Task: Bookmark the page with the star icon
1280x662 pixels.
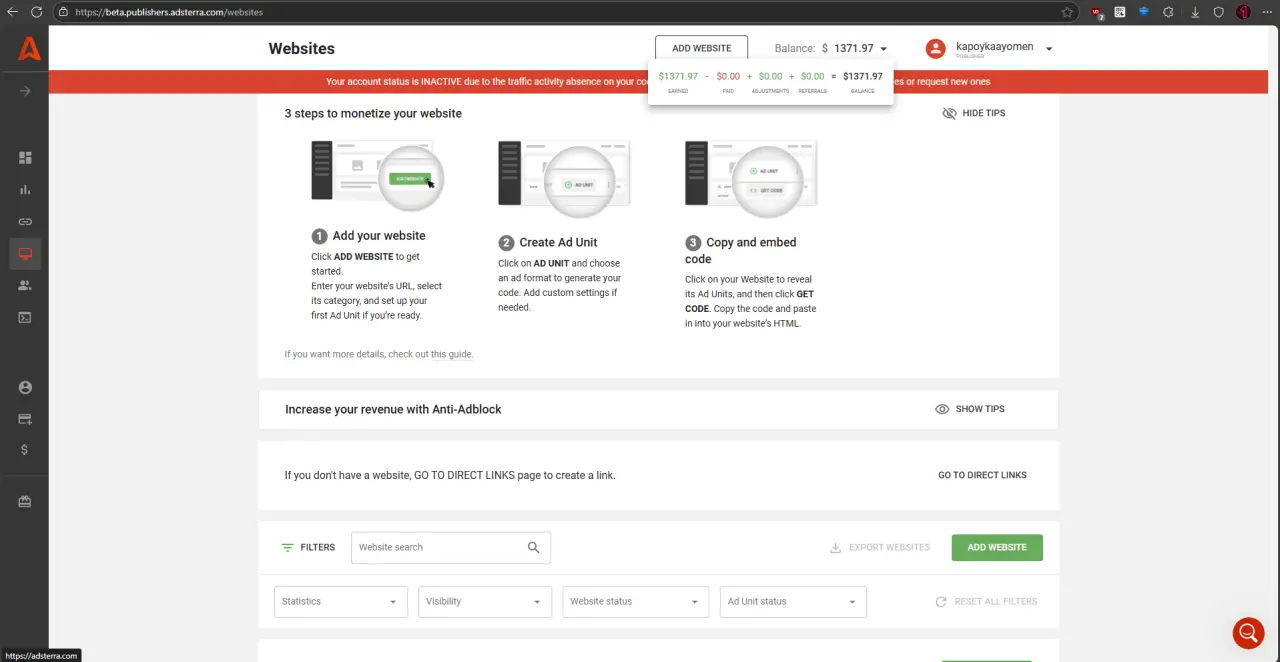Action: [1067, 12]
